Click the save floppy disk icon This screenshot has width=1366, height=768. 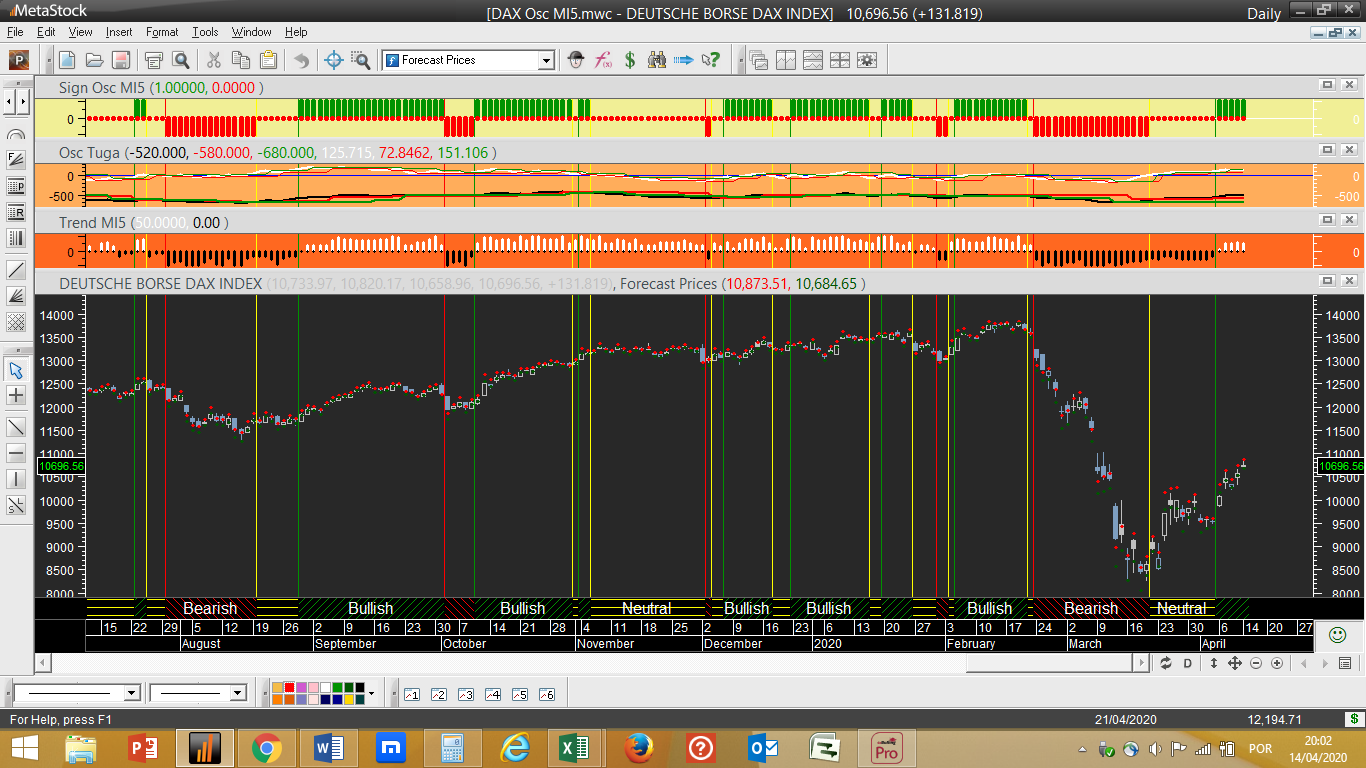point(120,60)
